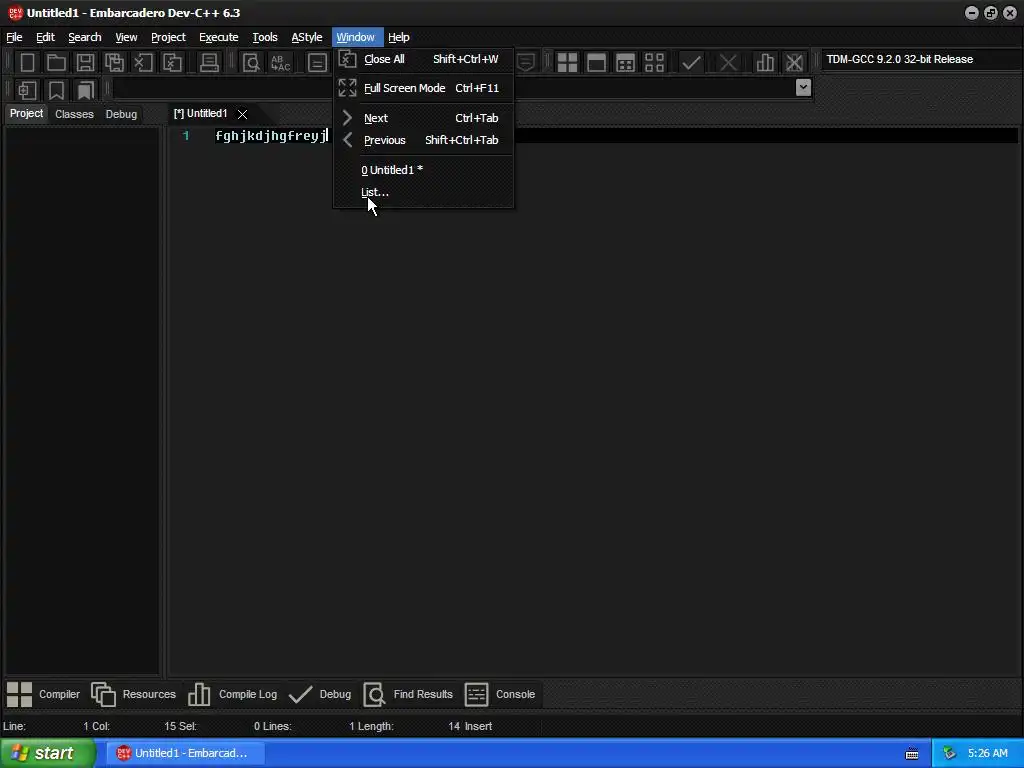Screen dimensions: 1024x768
Task: Click the Stop Execution X toolbar icon
Action: [x=728, y=63]
